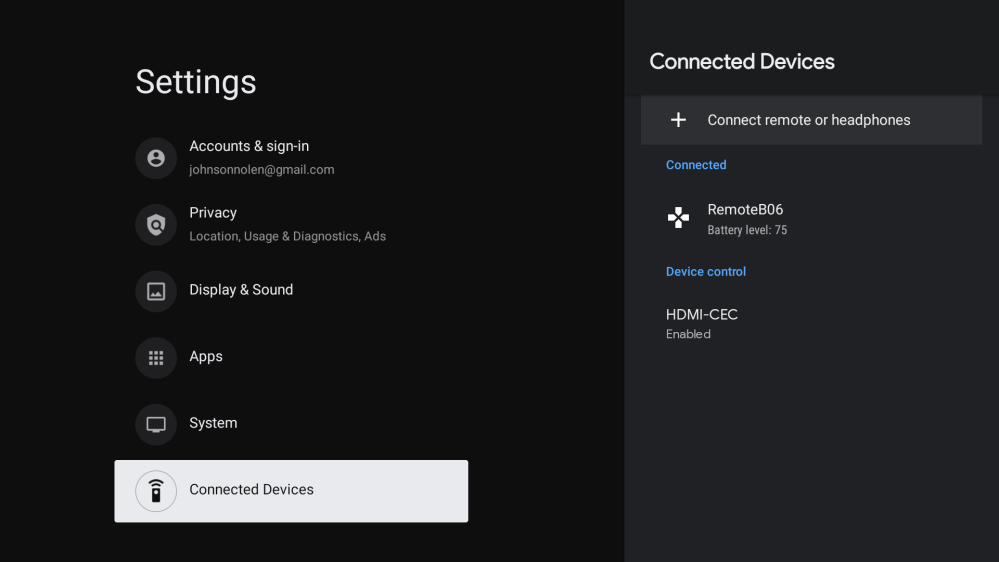This screenshot has height=562, width=999.
Task: Click the johnsonnolen@gmail.com account text
Action: point(262,170)
